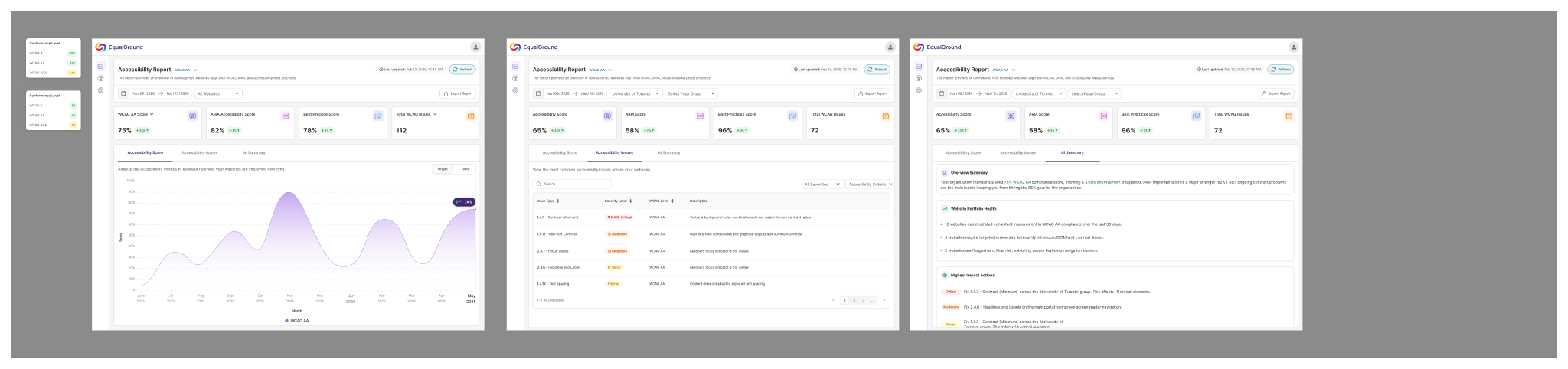Click the user avatar in the AI Summary frame
Viewport: 1568px width, 369px height.
tap(1294, 47)
